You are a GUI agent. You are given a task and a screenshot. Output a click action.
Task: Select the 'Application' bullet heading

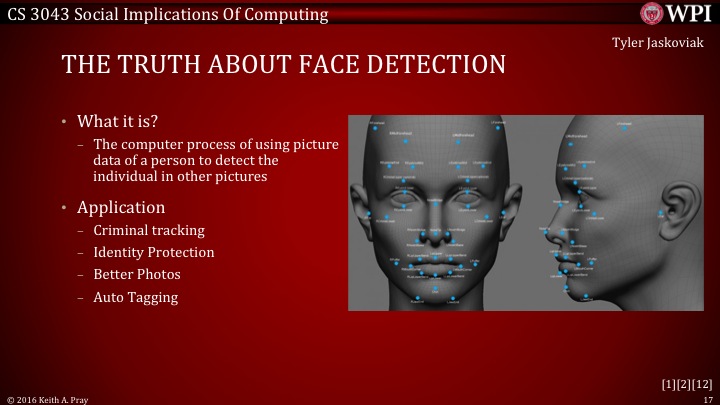click(121, 207)
